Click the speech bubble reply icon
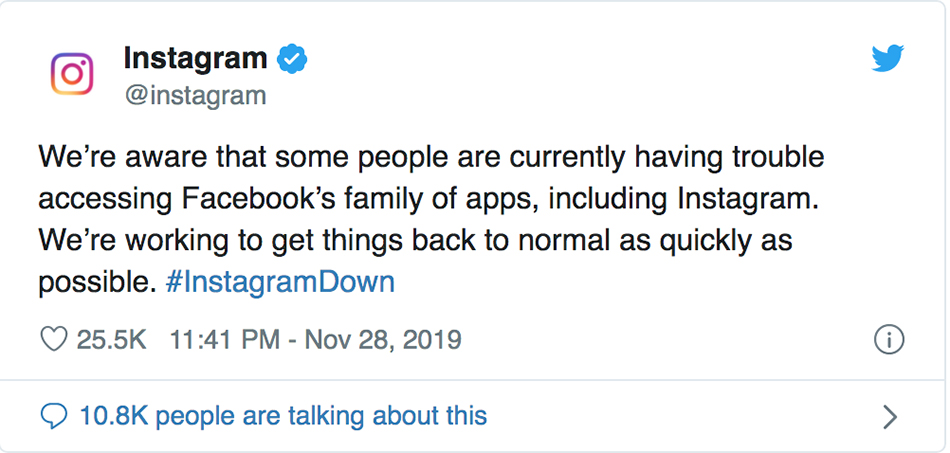Screen dimensions: 950x453 (x=53, y=416)
